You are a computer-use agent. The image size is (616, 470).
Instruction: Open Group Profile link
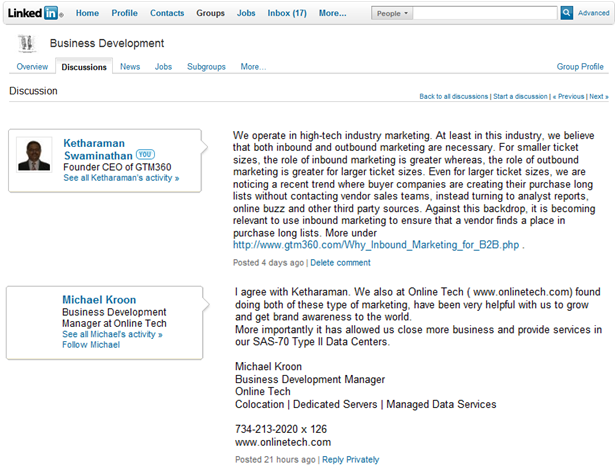click(580, 66)
